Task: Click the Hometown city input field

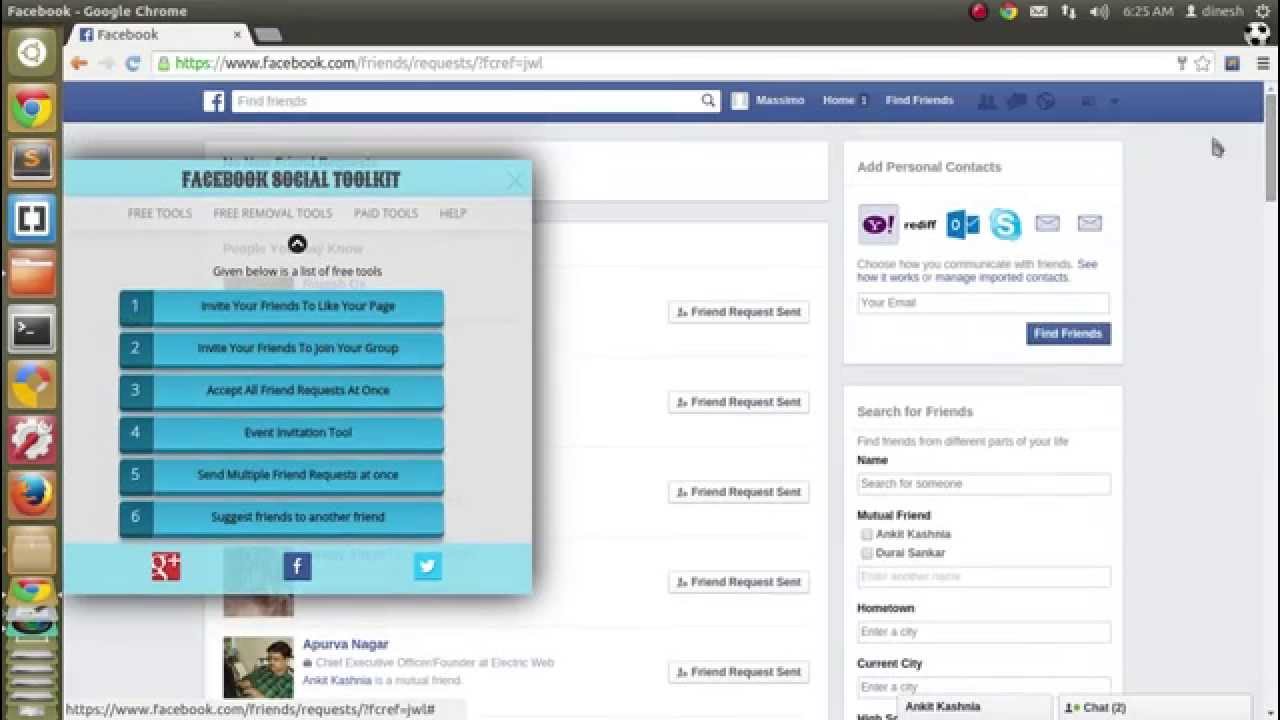Action: (x=983, y=632)
